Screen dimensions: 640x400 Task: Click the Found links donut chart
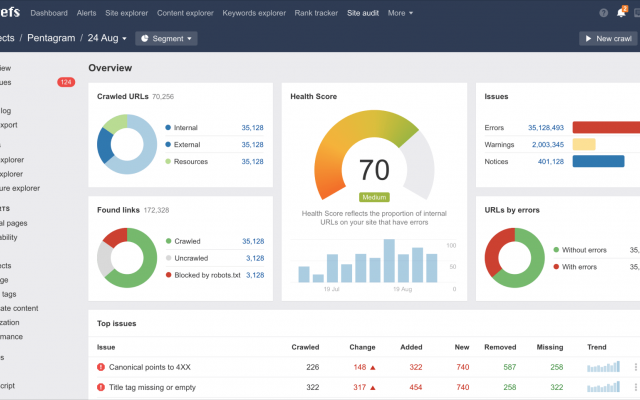(x=127, y=258)
